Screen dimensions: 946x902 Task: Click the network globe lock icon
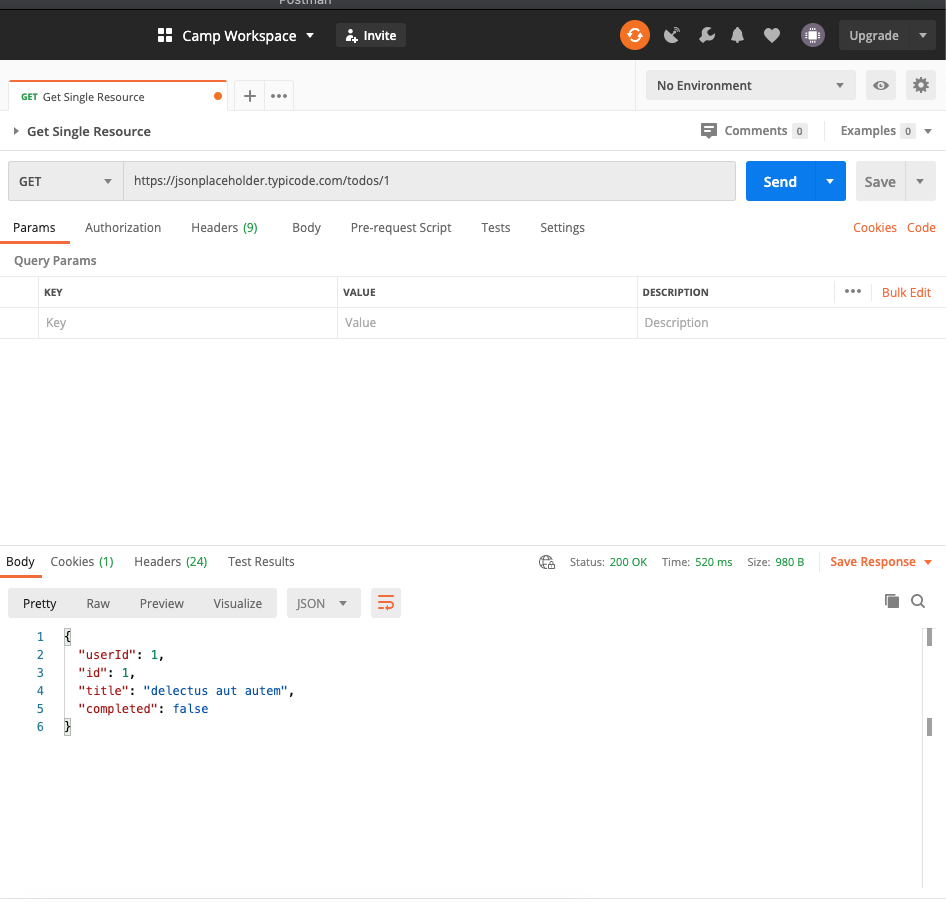[x=547, y=562]
